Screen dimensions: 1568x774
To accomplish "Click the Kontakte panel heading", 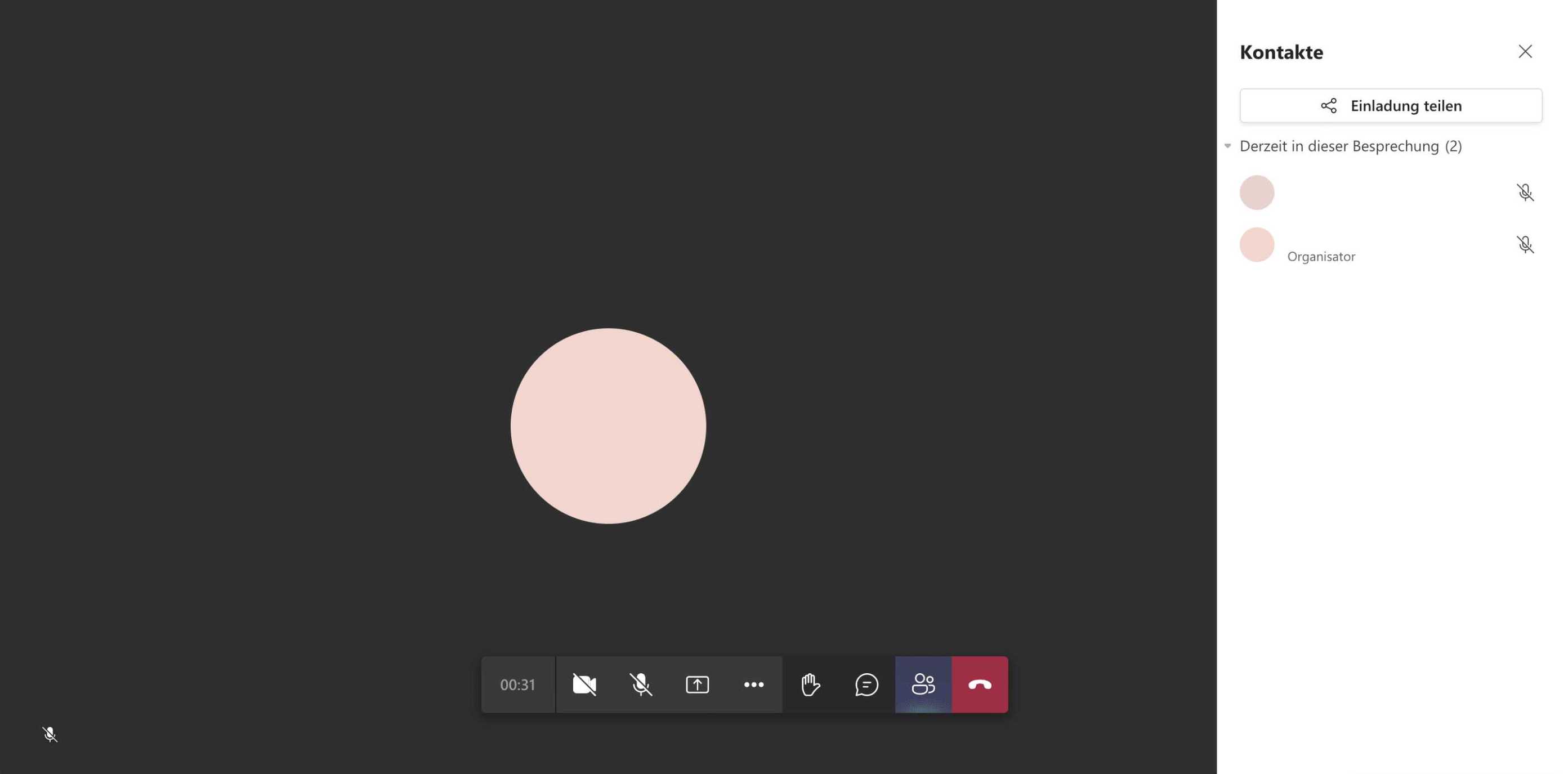I will [1281, 52].
